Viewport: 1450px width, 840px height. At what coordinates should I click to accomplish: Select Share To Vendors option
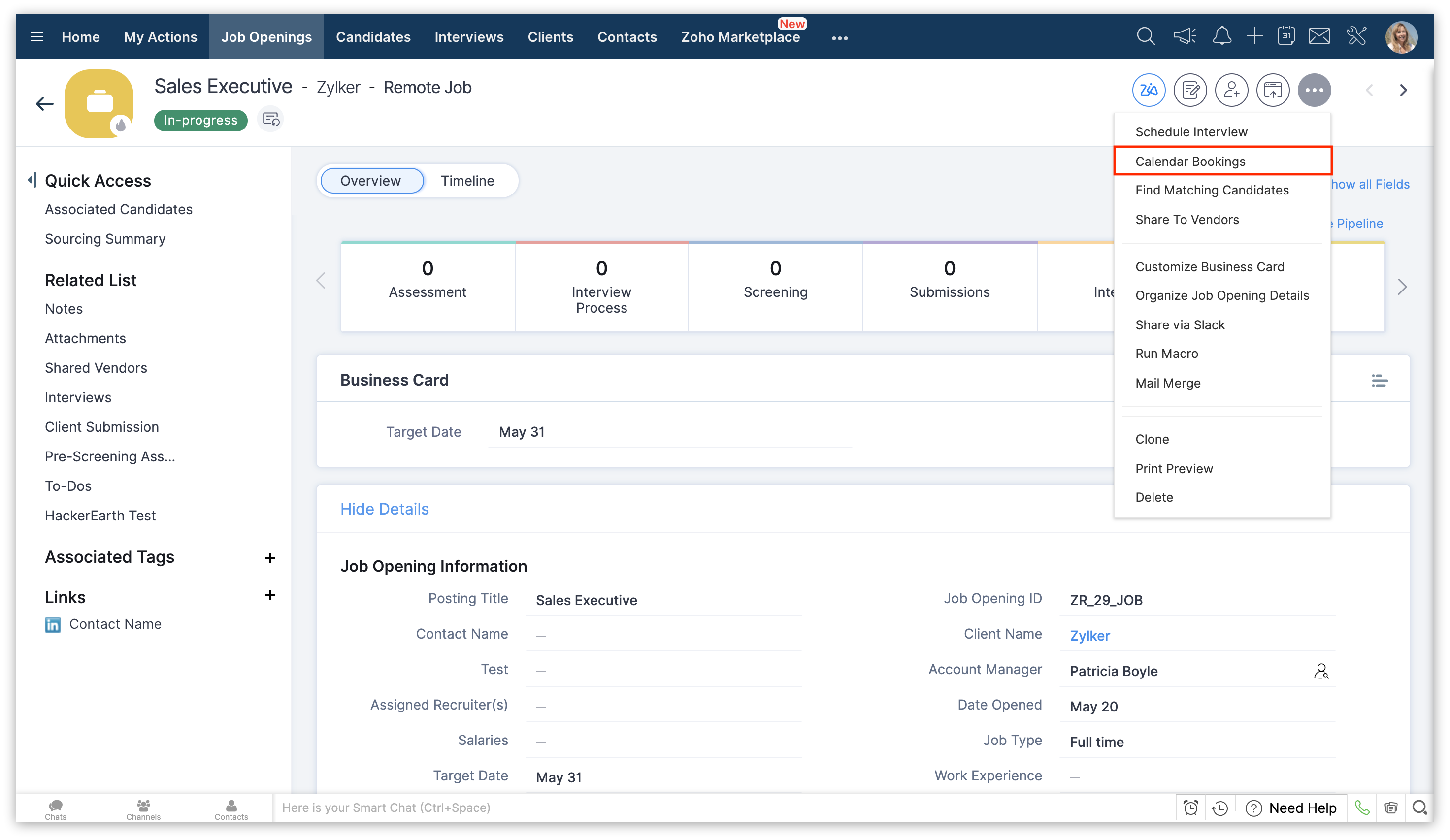pyautogui.click(x=1223, y=220)
